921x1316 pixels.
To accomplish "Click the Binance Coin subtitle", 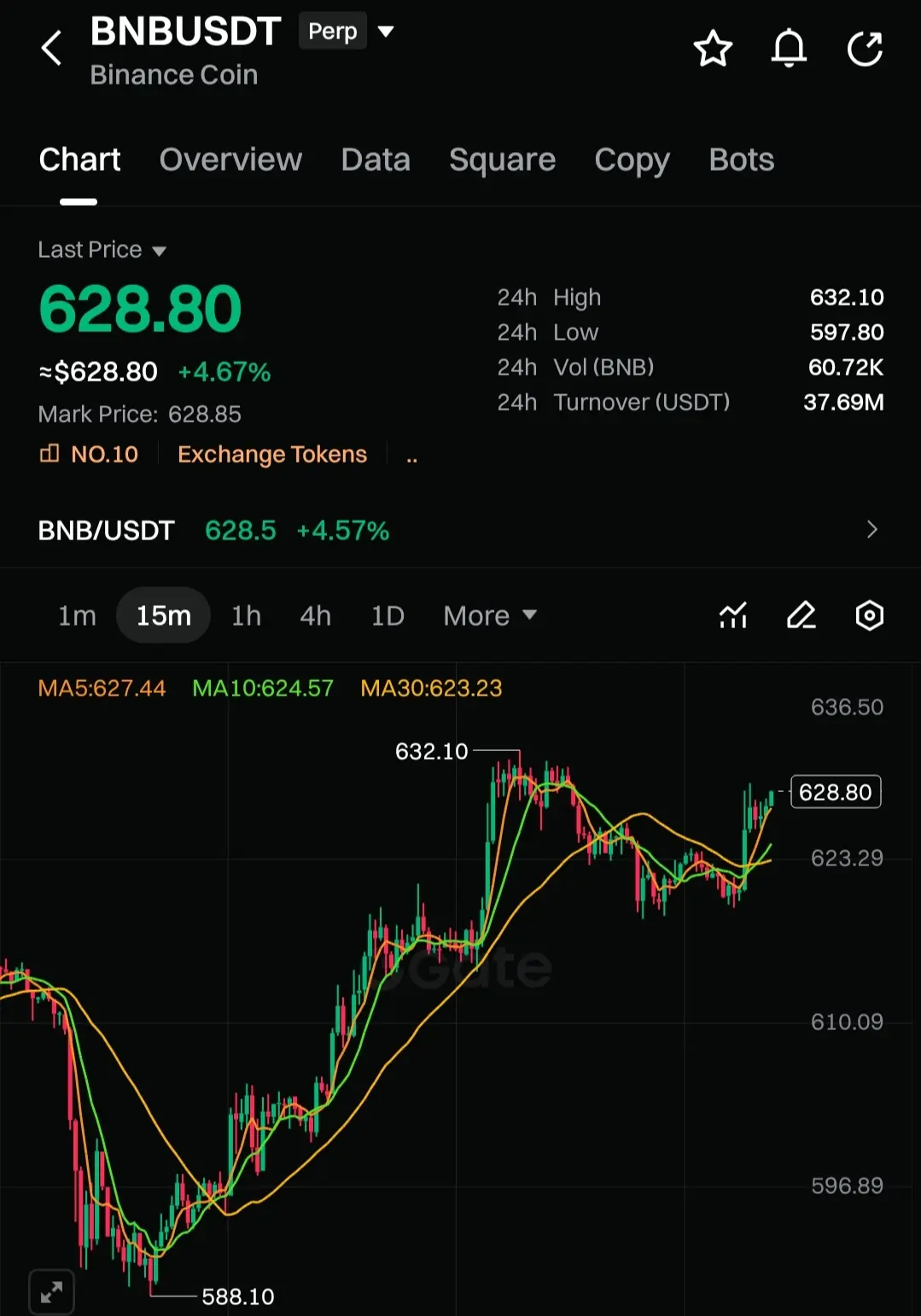I will click(174, 75).
